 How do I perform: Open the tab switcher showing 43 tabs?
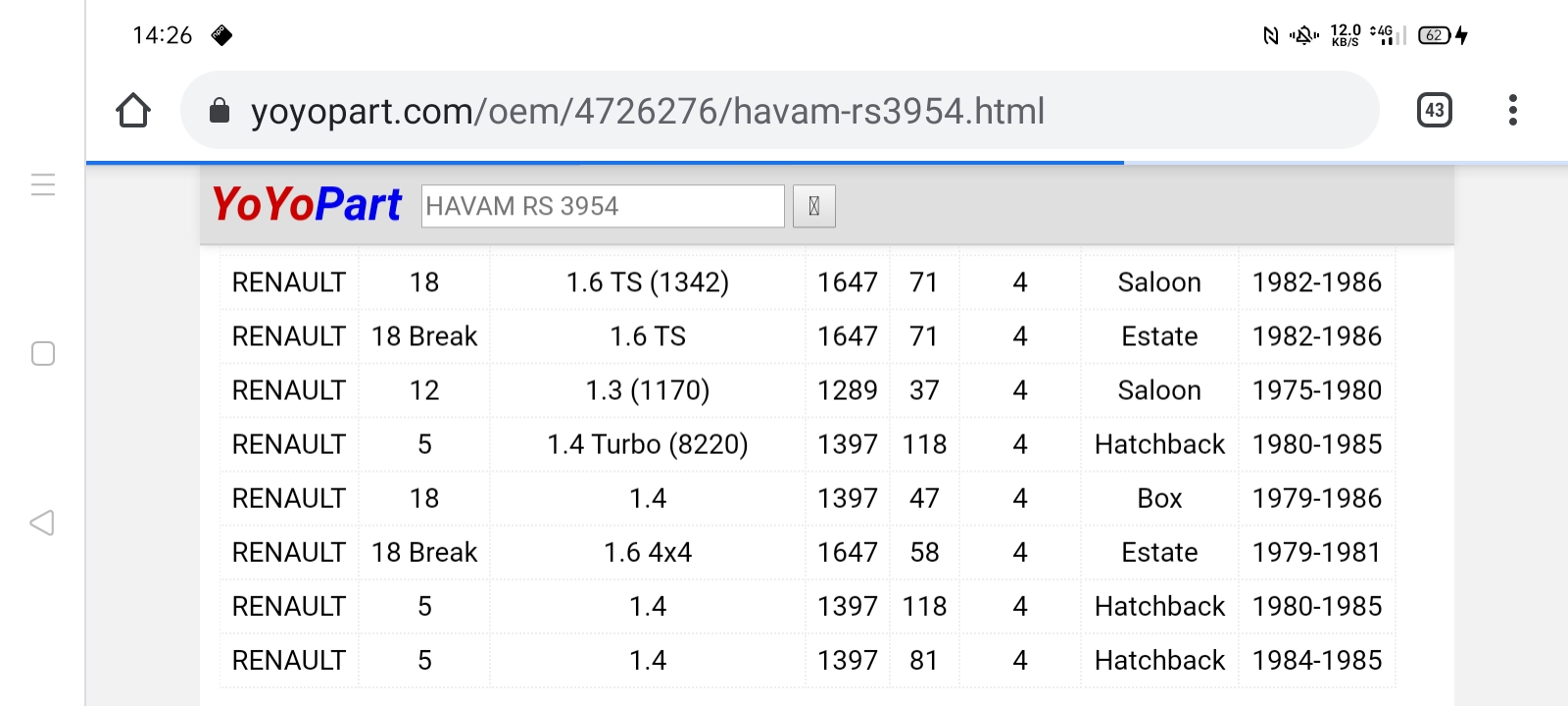click(1435, 110)
